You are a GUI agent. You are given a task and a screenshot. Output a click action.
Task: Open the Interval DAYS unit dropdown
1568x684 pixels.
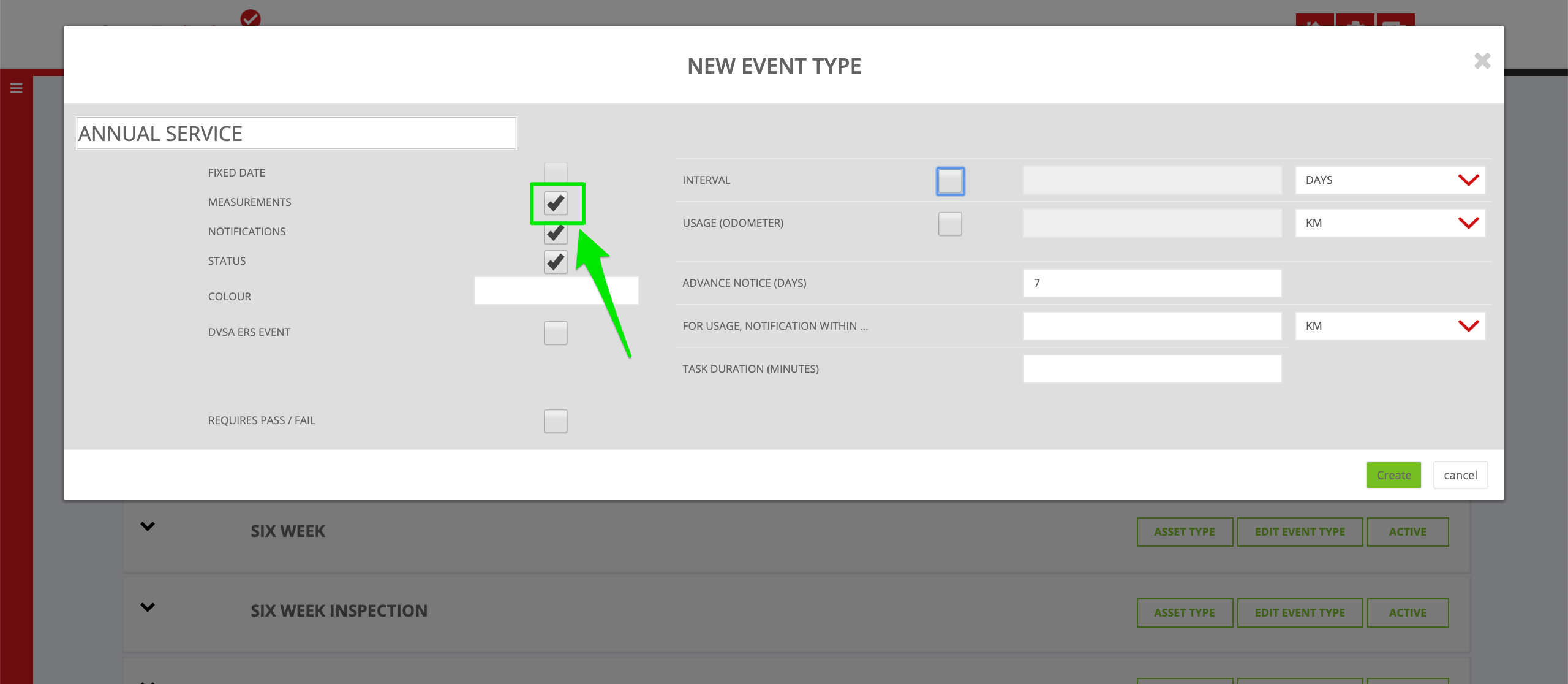click(1390, 180)
